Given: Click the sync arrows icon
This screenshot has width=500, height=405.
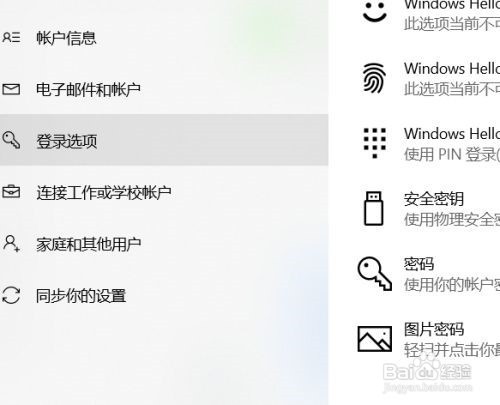Looking at the screenshot, I should point(11,295).
